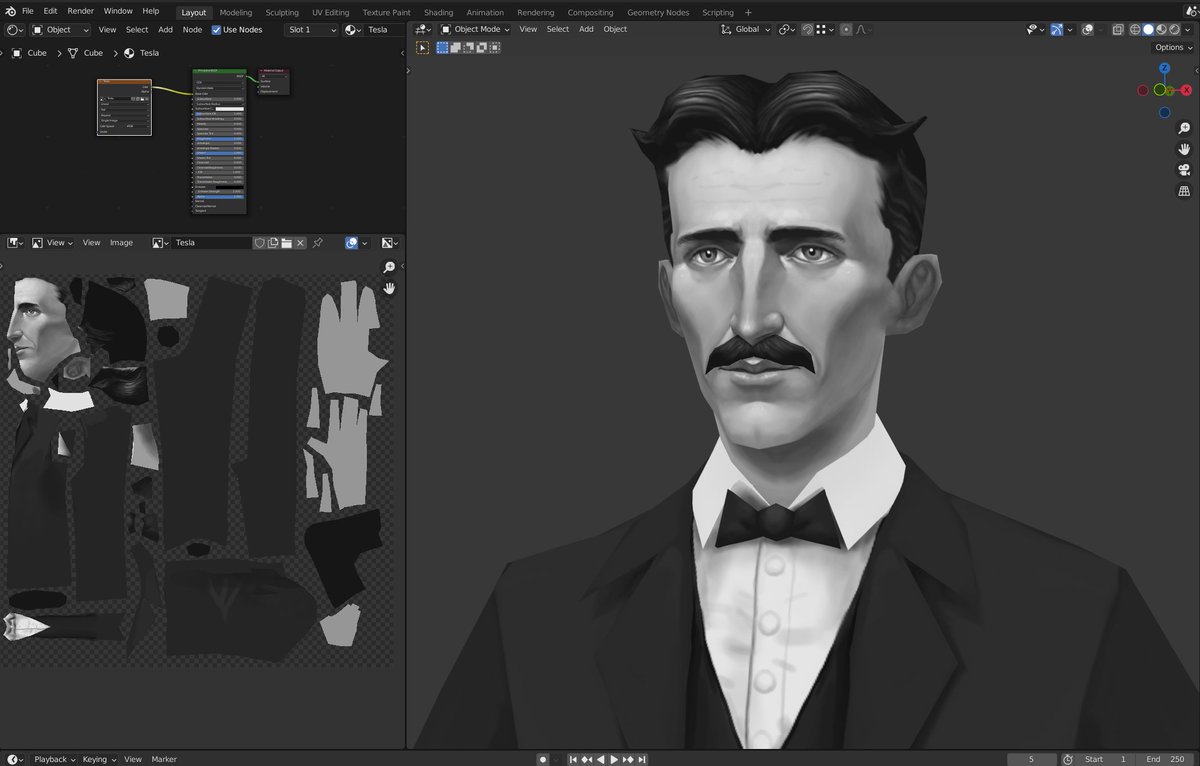This screenshot has height=766, width=1200.
Task: Open the node editor Add menu
Action: click(165, 30)
